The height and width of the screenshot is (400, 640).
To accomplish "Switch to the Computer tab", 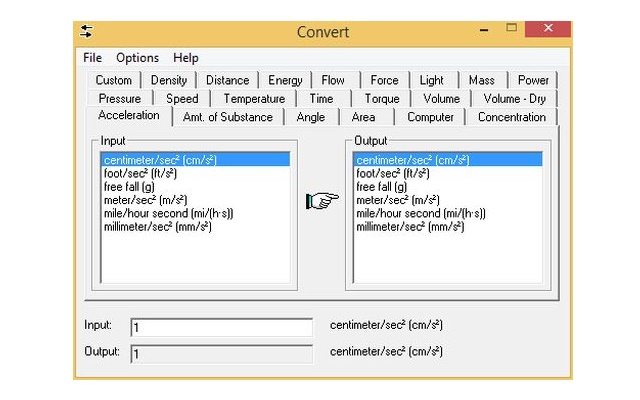I will pos(431,117).
